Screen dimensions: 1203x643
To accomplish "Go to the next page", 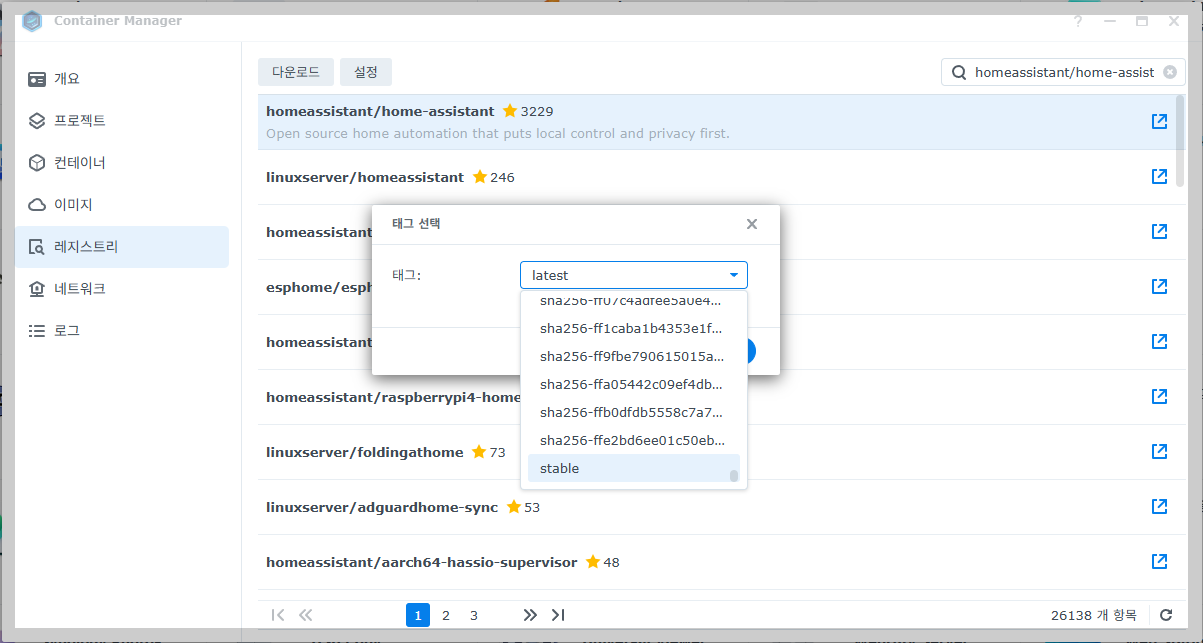I will [530, 615].
